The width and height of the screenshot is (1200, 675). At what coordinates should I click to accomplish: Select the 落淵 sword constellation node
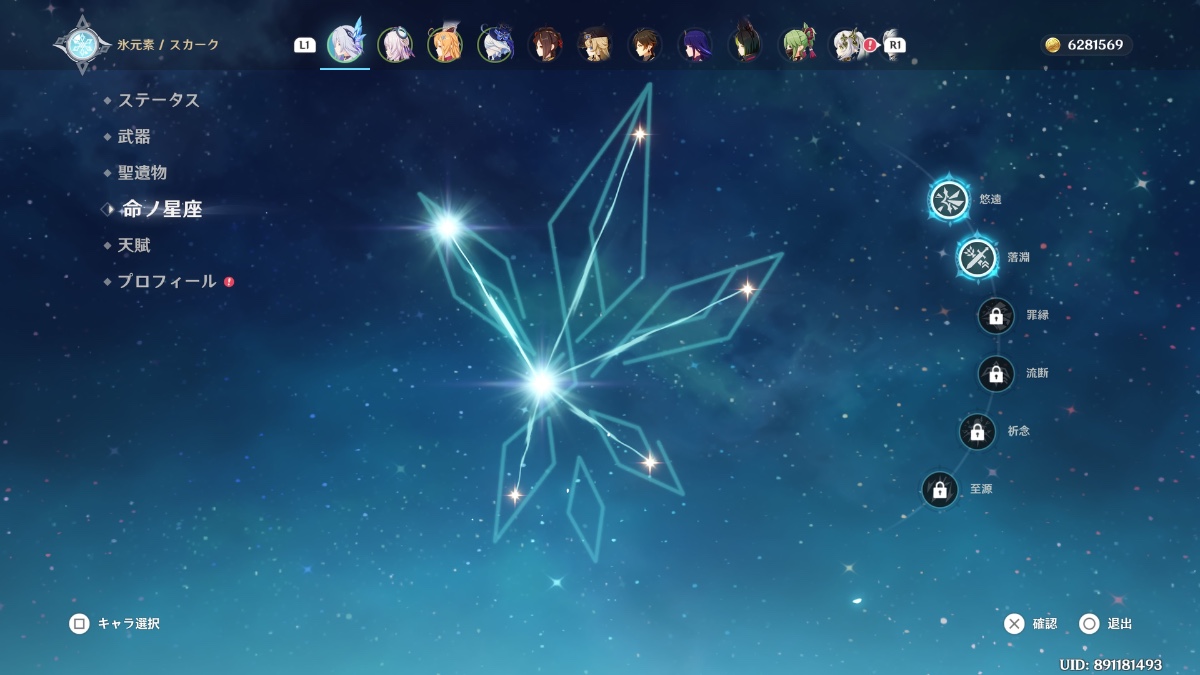pyautogui.click(x=977, y=257)
